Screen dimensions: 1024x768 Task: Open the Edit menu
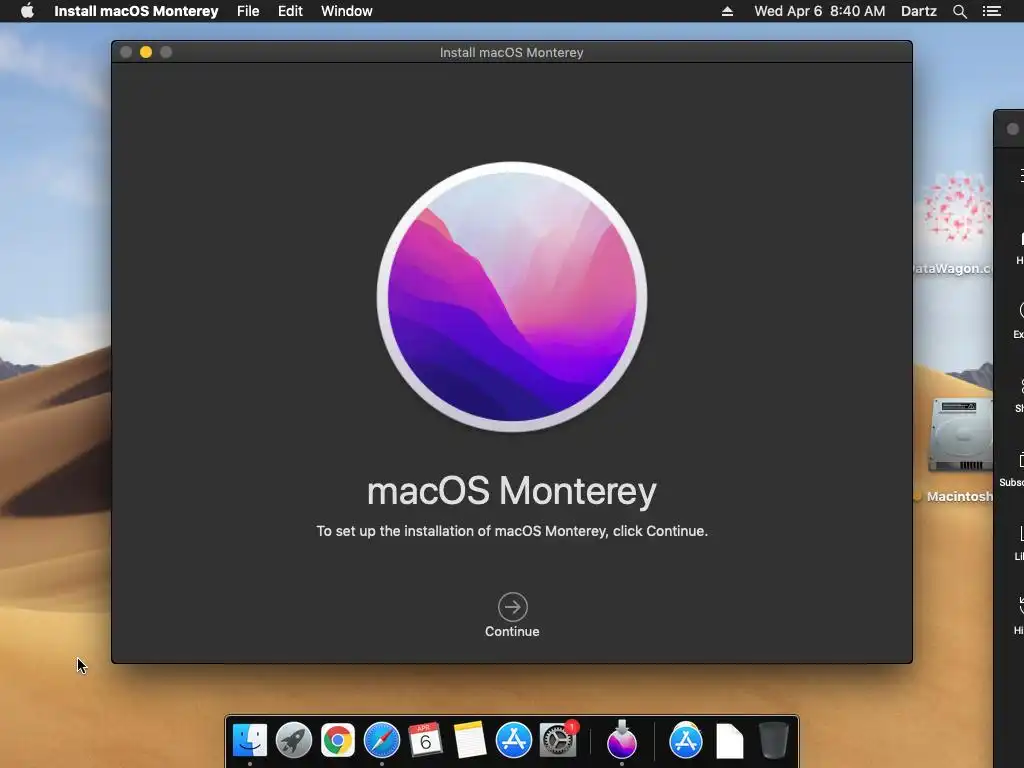click(x=290, y=11)
